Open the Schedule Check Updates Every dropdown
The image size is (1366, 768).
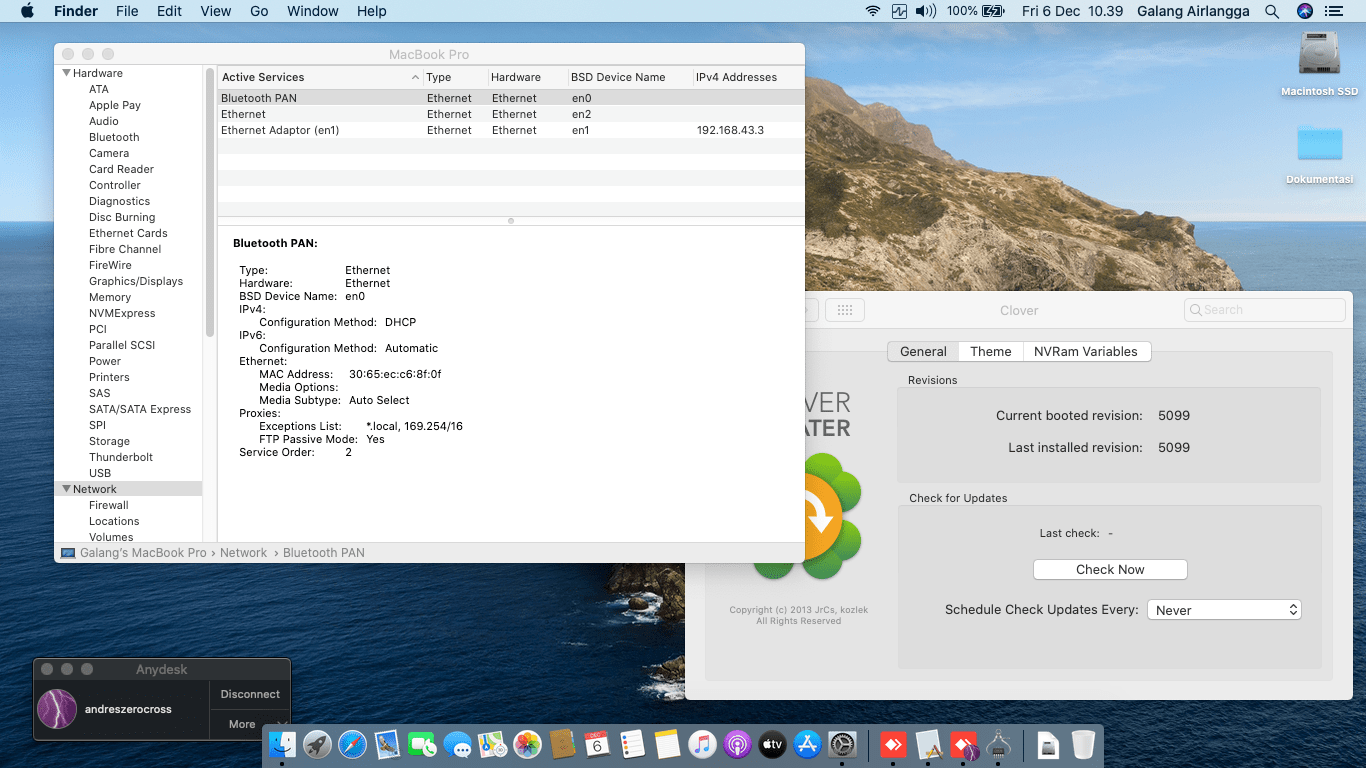point(1224,610)
